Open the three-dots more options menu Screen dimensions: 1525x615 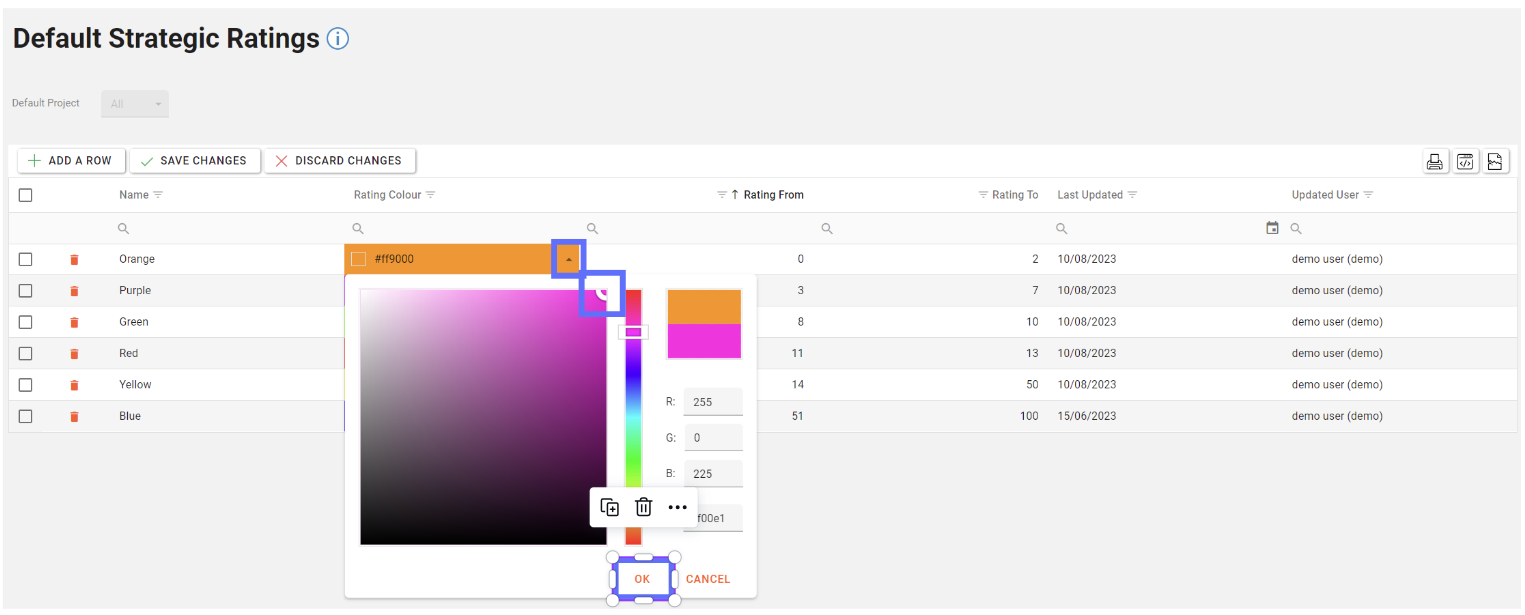(x=678, y=507)
